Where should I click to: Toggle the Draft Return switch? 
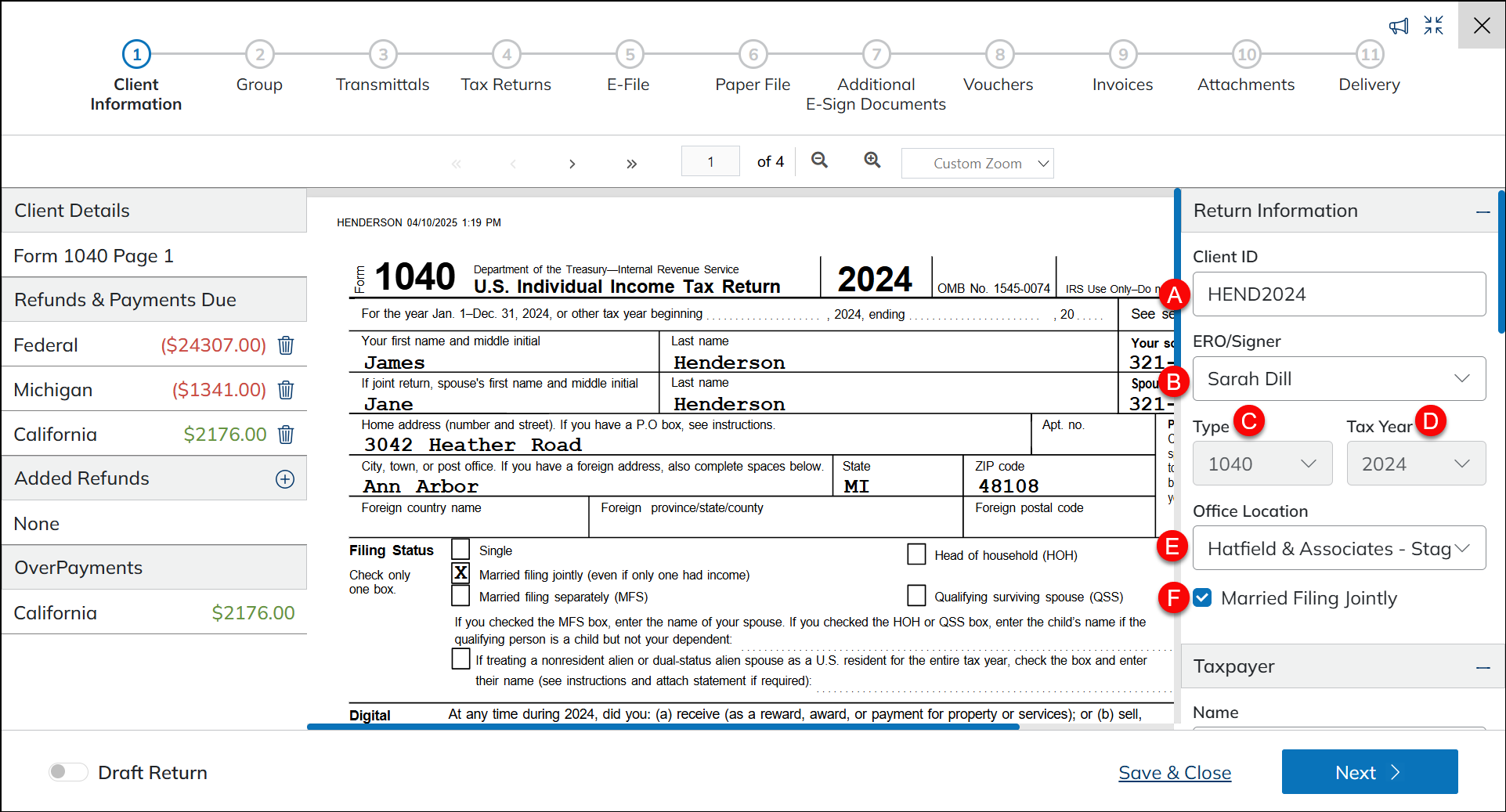tap(68, 772)
